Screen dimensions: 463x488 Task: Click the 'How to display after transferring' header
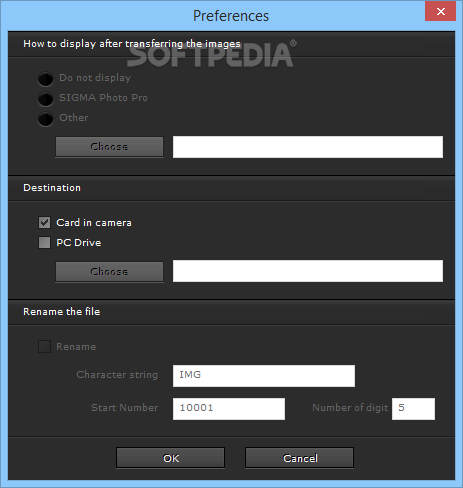tap(132, 44)
